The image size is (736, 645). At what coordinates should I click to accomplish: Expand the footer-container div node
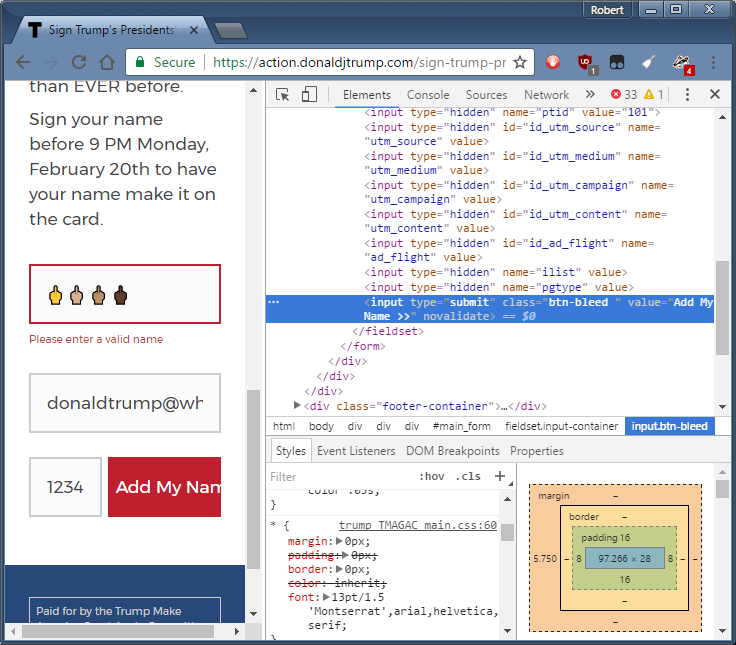(297, 405)
